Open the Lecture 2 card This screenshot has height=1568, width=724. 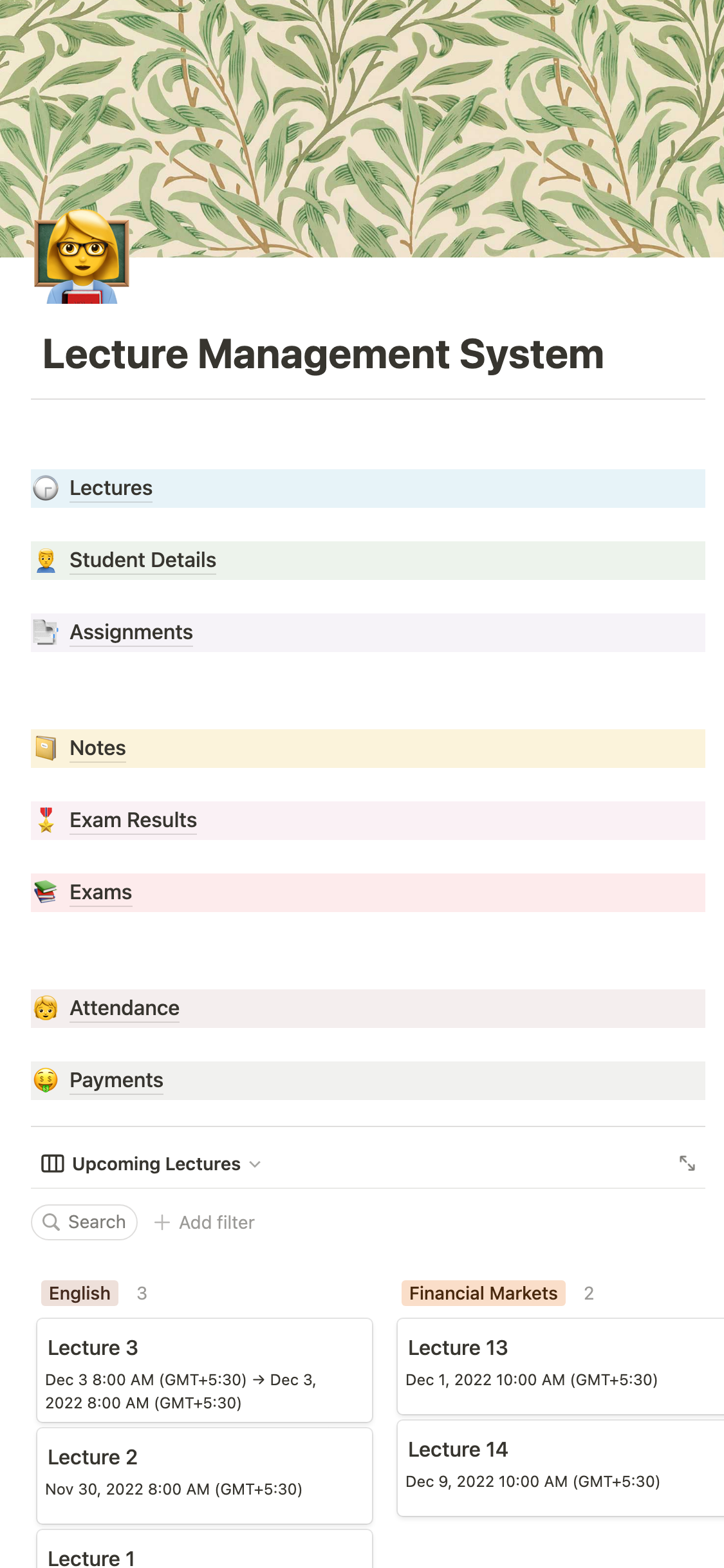(205, 1475)
